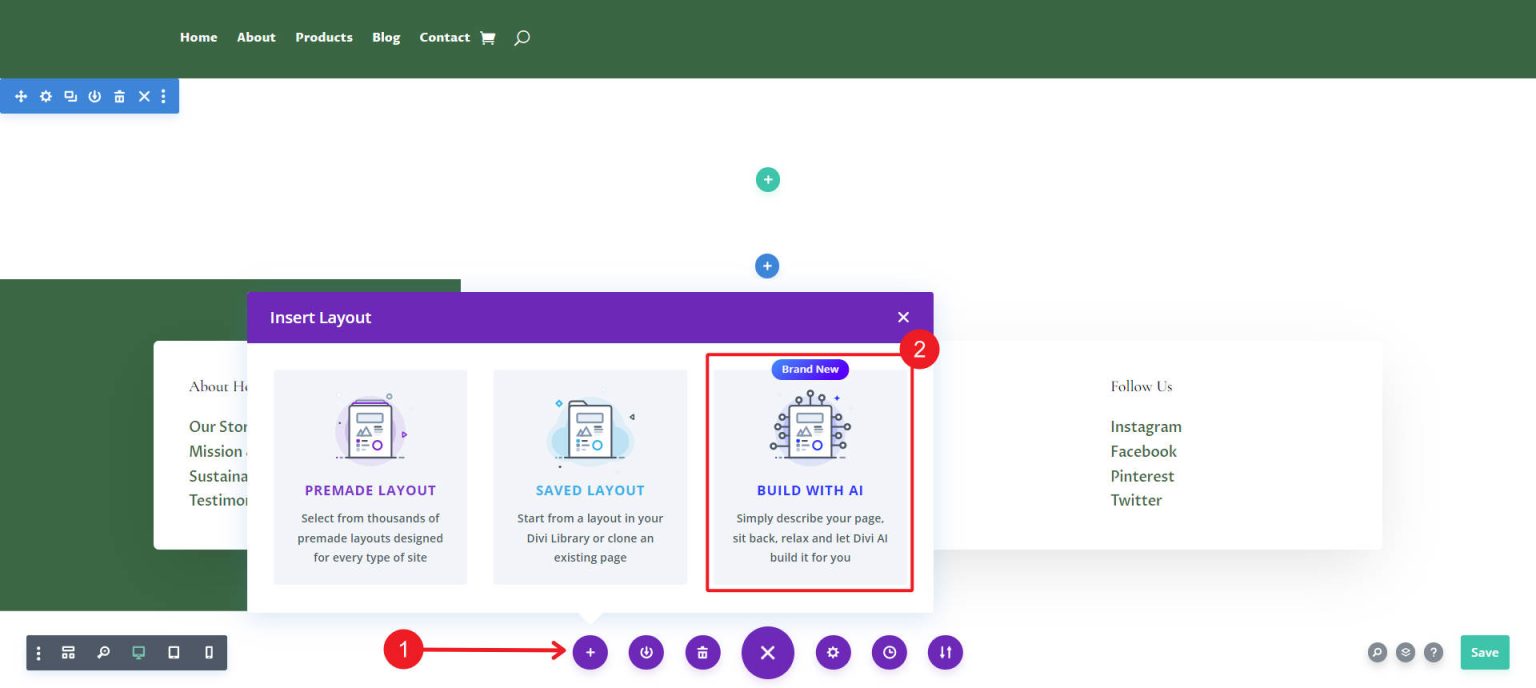1536x688 pixels.
Task: Open the Contact menu item
Action: click(444, 37)
